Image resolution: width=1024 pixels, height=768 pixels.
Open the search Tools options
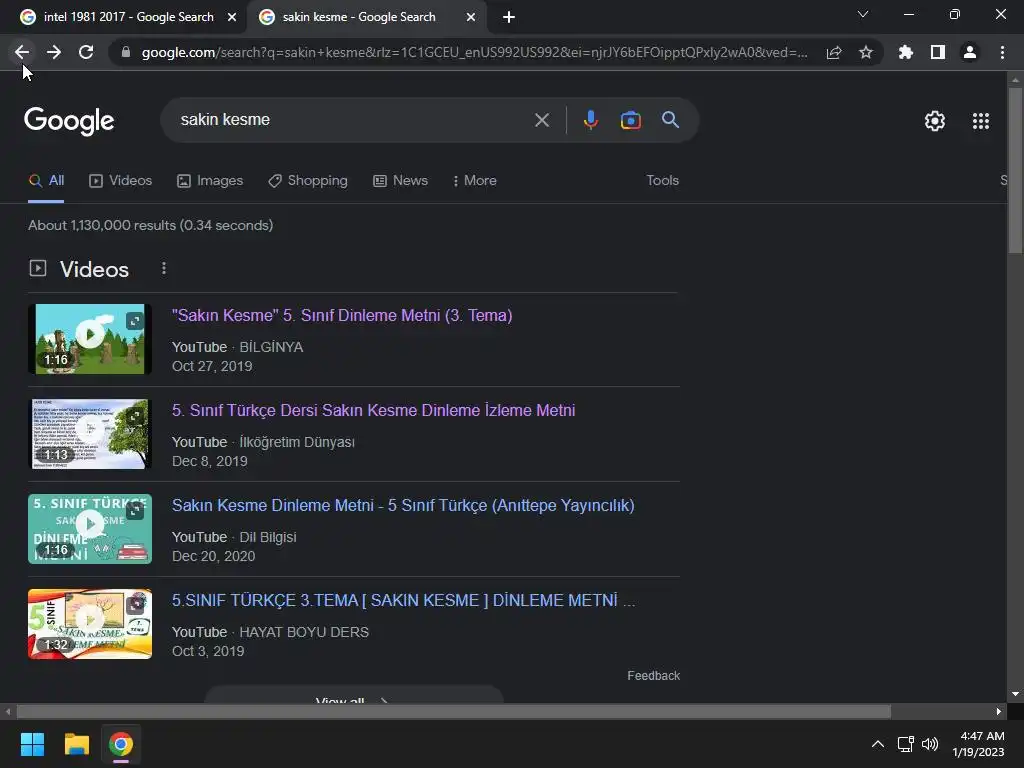(x=662, y=181)
